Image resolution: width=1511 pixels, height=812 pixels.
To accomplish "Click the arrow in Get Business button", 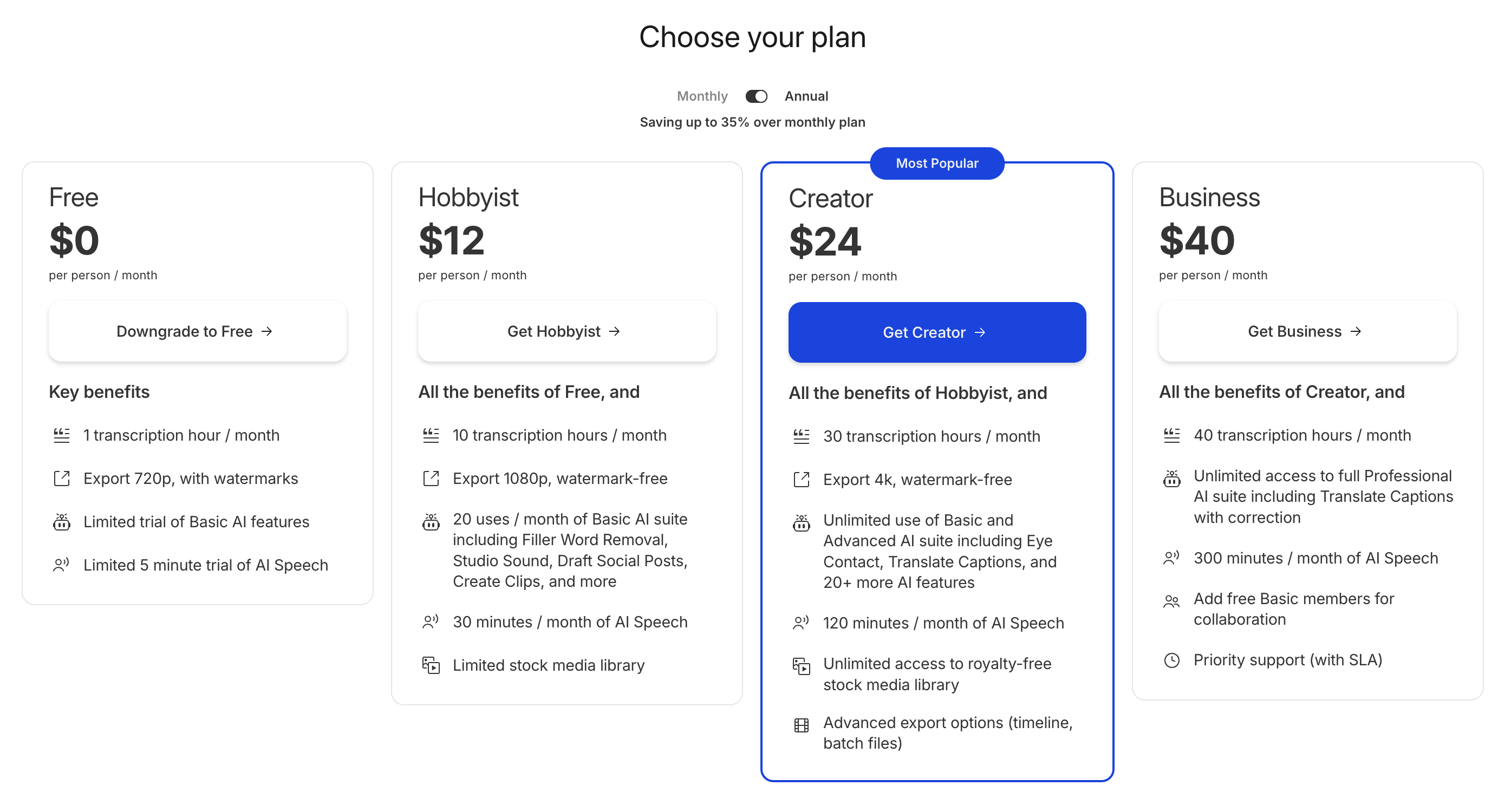I will [1356, 331].
